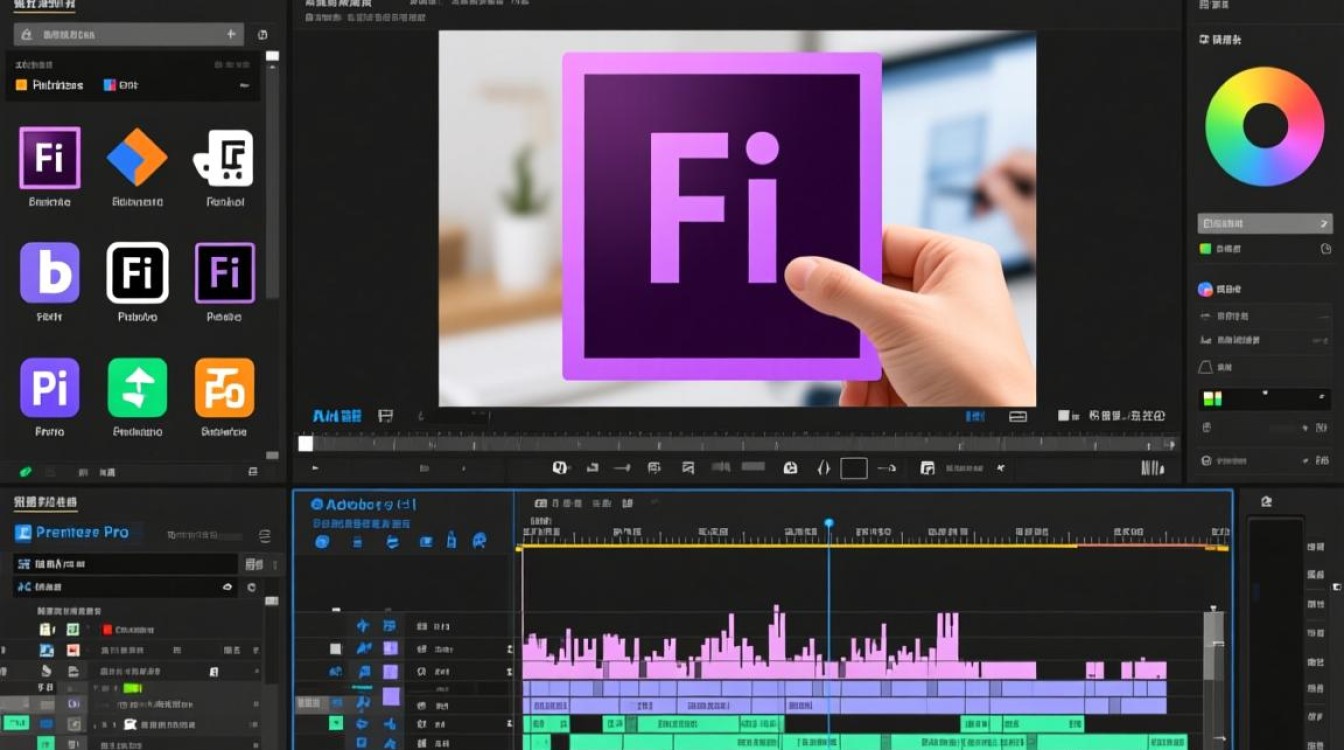Viewport: 1344px width, 750px height.
Task: Click the small green square under the gray dropdown
Action: click(x=1205, y=249)
